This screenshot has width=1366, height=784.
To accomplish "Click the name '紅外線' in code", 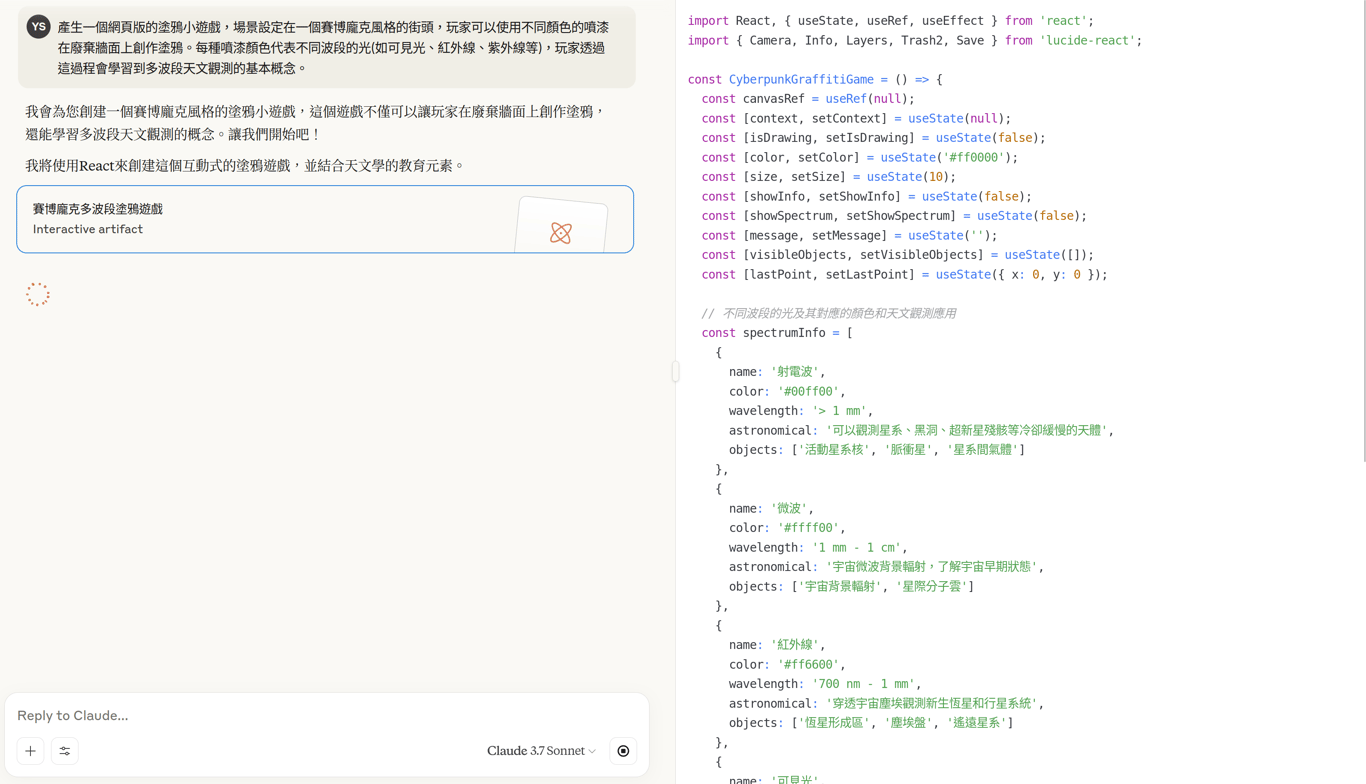I will [x=796, y=645].
